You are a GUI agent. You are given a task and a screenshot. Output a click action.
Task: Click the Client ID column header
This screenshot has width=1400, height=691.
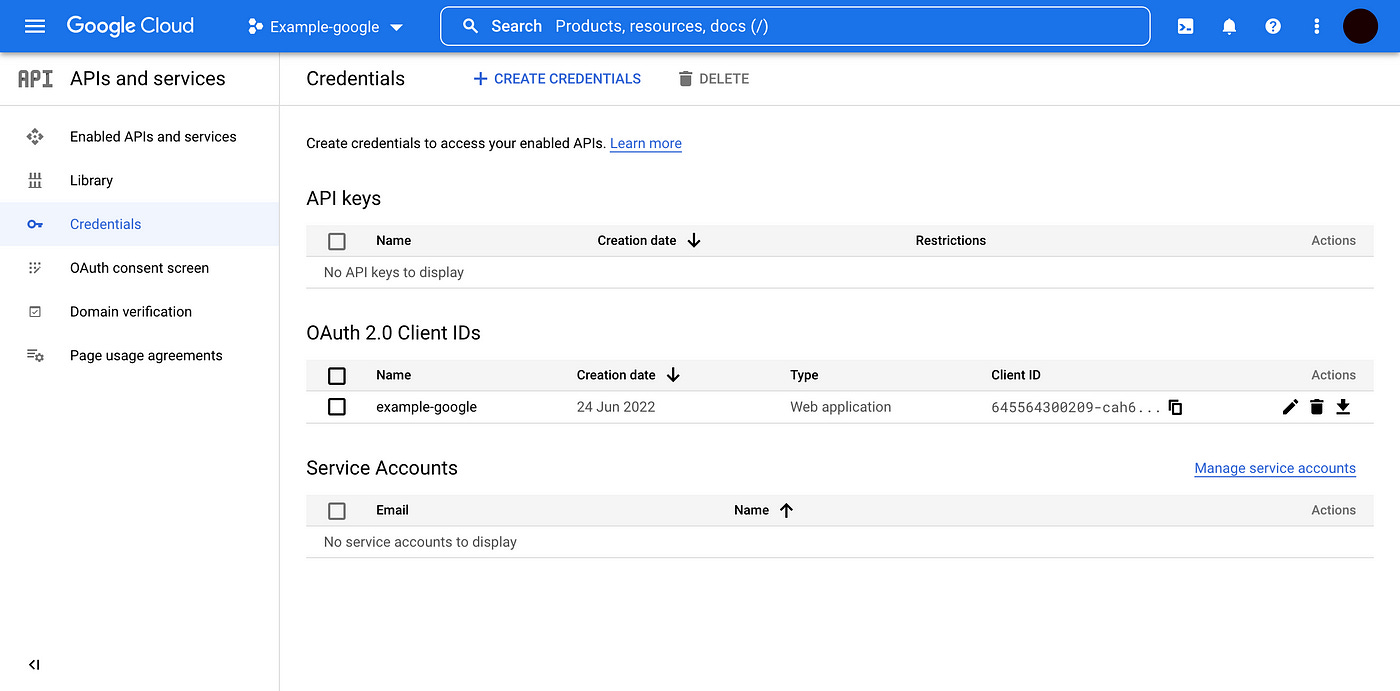coord(1016,375)
